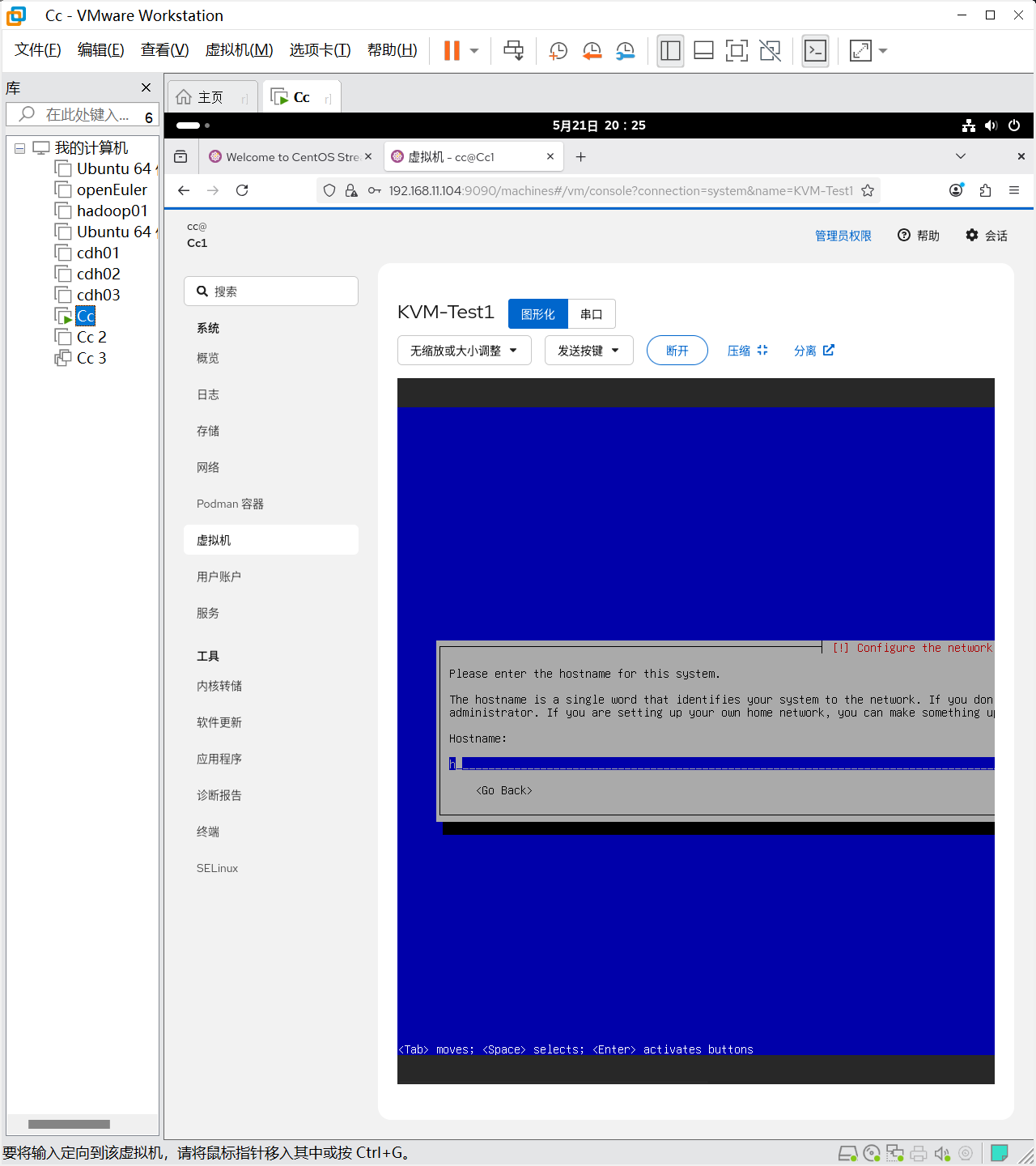This screenshot has height=1166, width=1036.
Task: Click the 管理员权限 link
Action: pyautogui.click(x=843, y=236)
